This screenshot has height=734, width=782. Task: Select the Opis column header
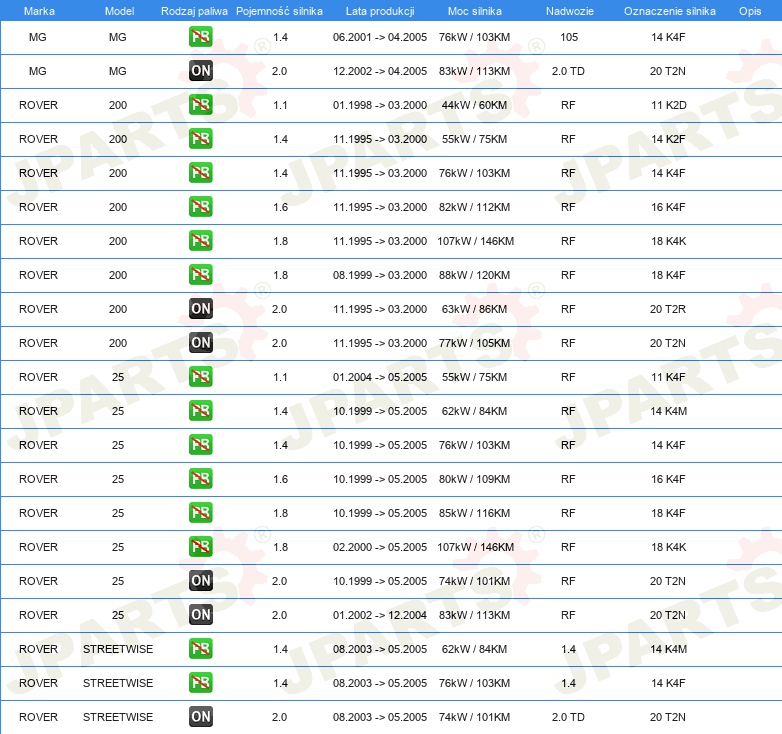click(749, 10)
